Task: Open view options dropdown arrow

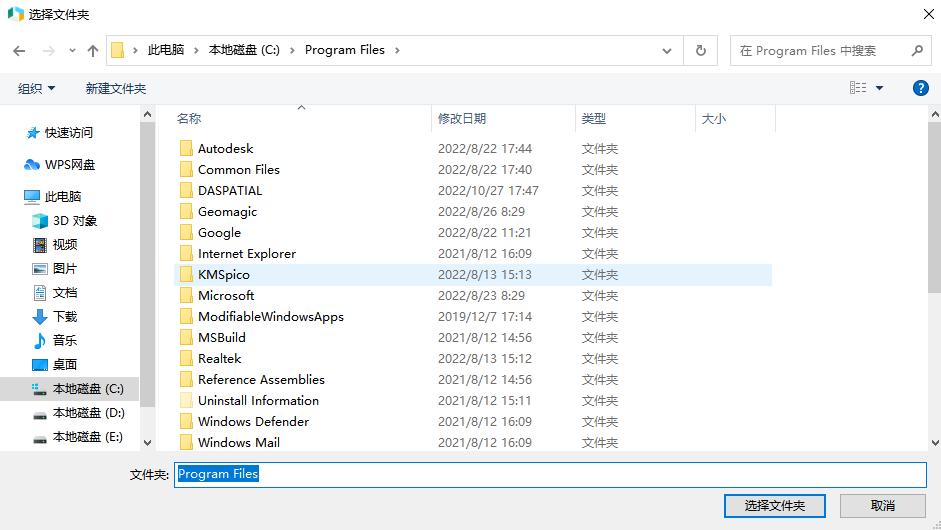Action: 879,88
